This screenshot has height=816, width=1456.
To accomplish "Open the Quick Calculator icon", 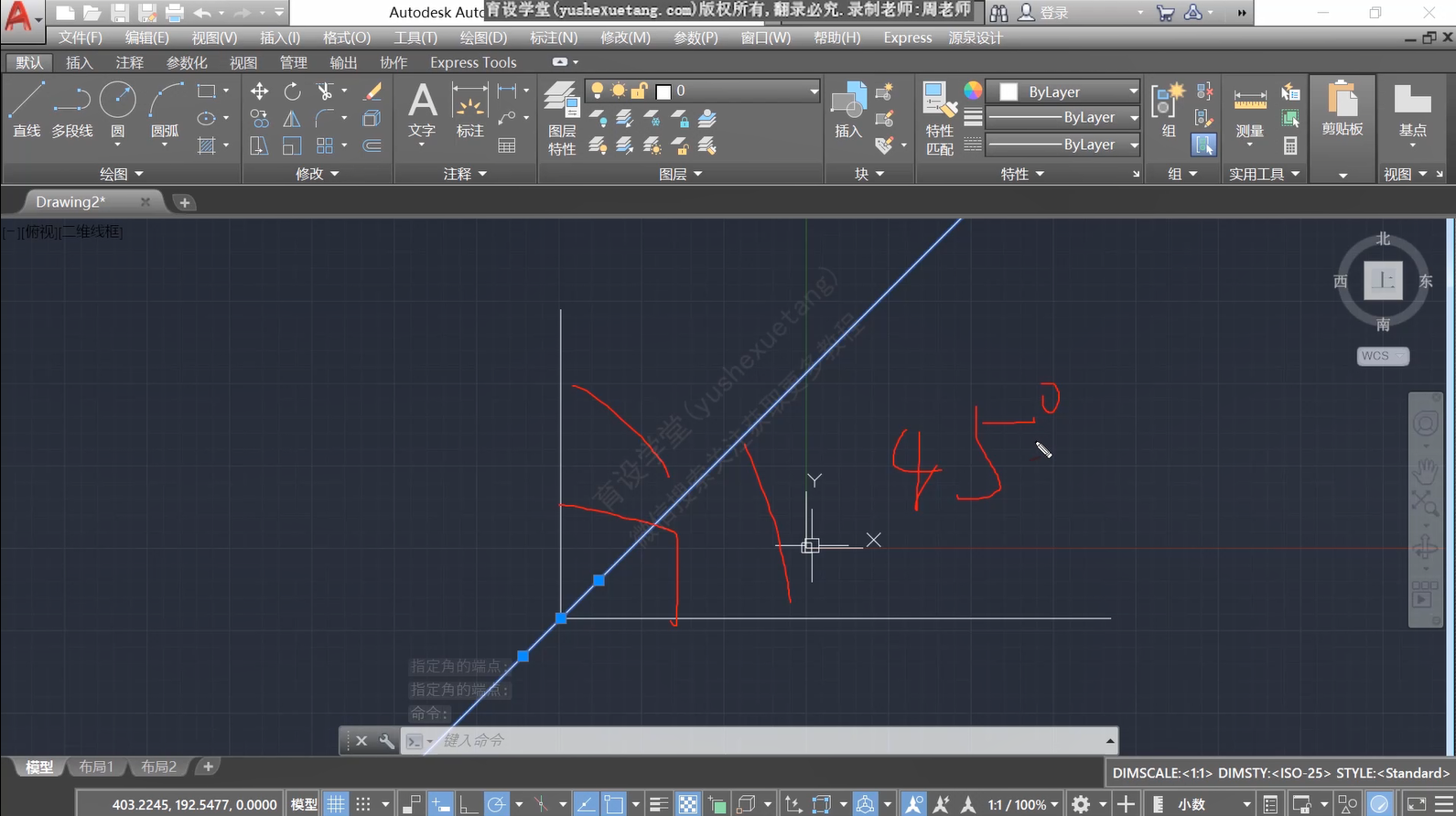I will pyautogui.click(x=1290, y=146).
